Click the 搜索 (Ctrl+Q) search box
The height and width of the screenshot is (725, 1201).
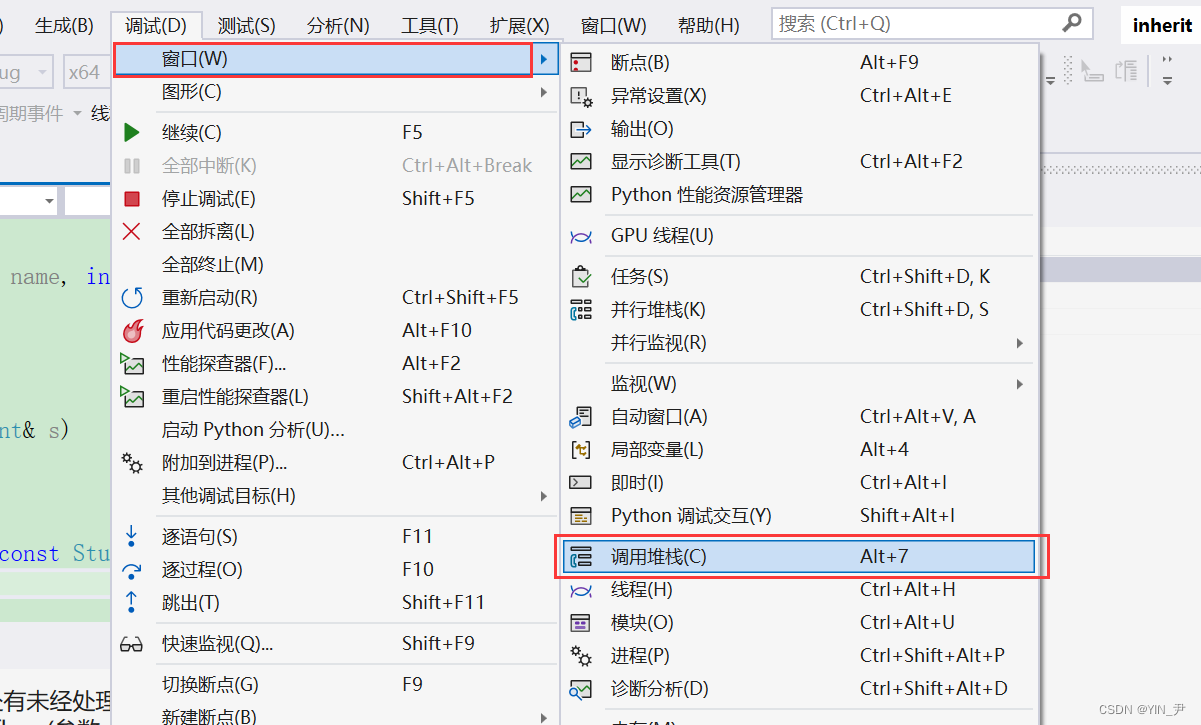pos(932,23)
